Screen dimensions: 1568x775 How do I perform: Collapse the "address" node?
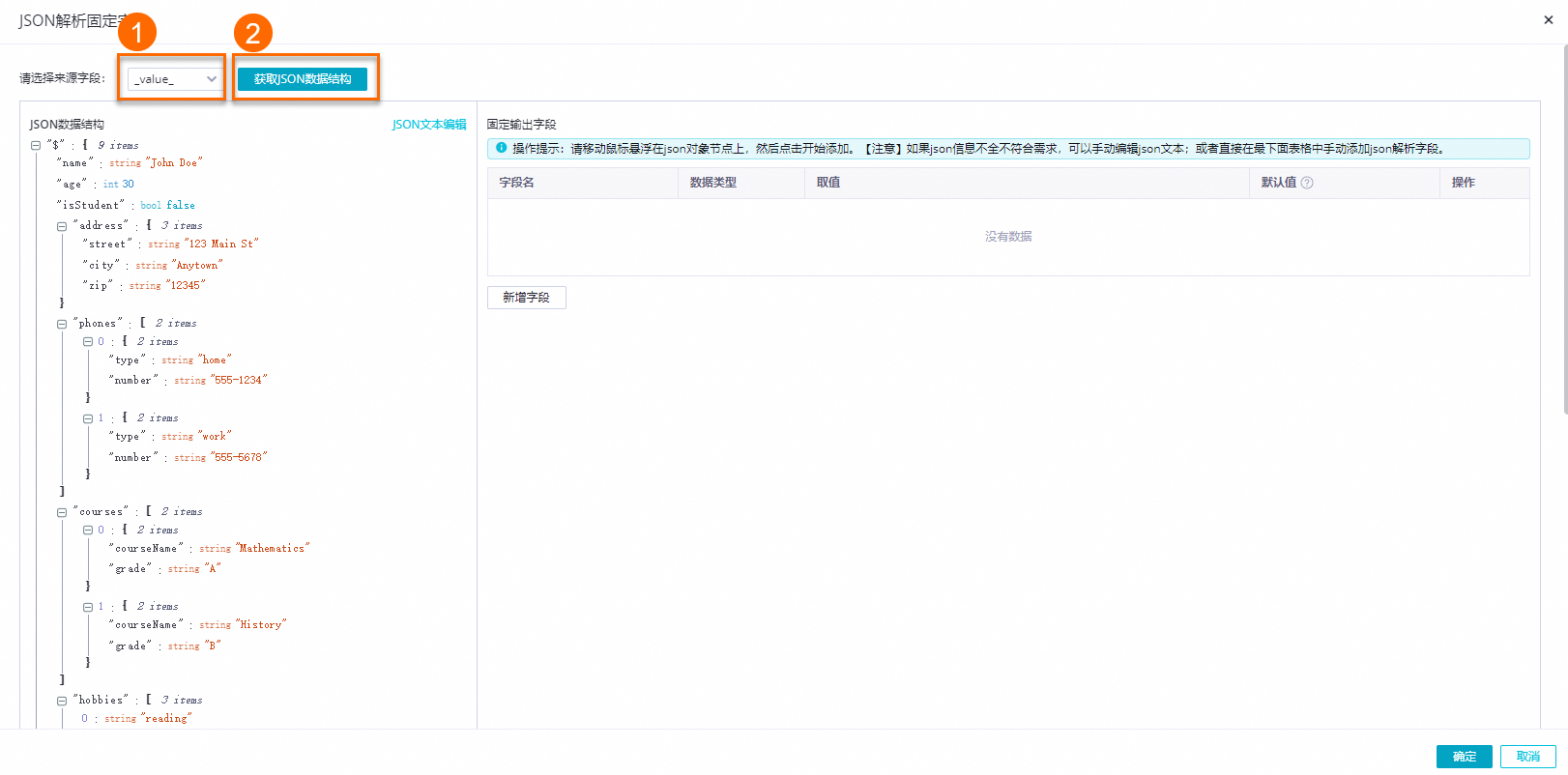62,226
